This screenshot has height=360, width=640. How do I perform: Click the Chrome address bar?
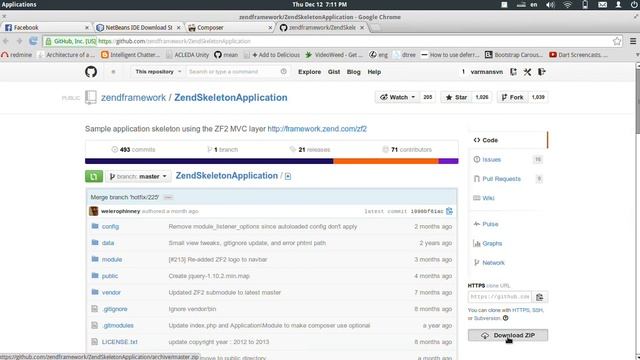point(333,41)
